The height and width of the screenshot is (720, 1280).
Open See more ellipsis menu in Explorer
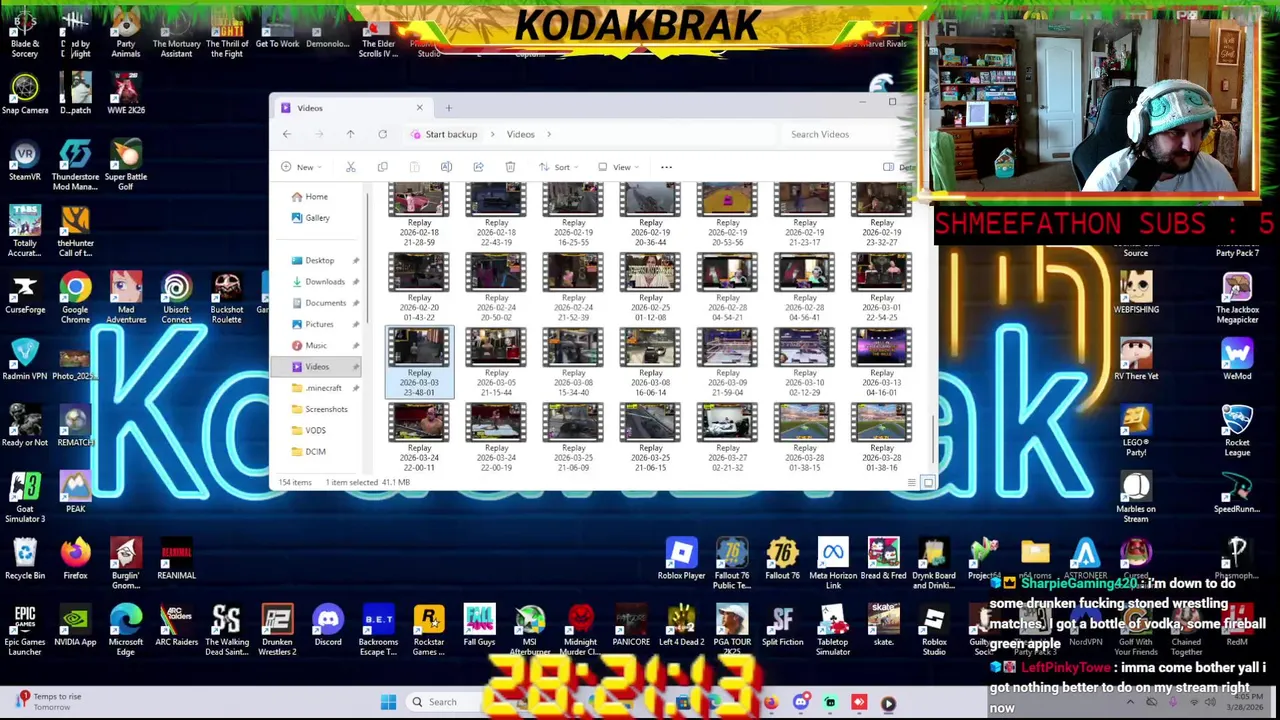click(666, 167)
